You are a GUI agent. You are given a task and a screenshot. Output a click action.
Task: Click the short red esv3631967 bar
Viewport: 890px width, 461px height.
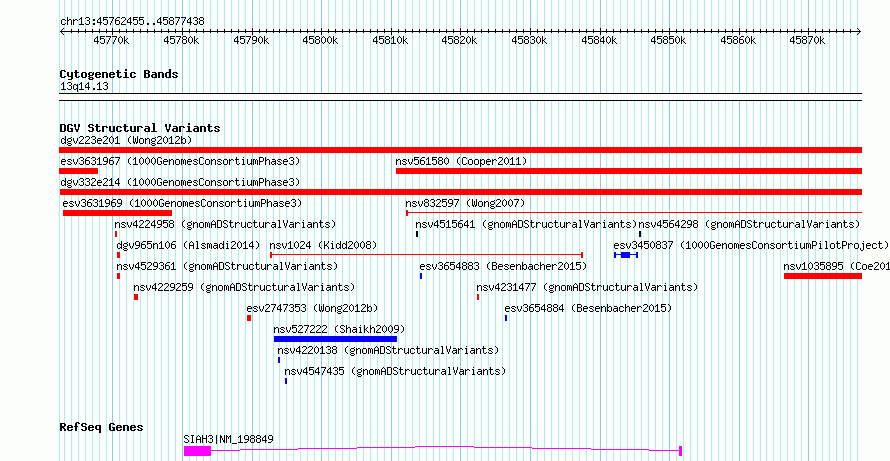[x=78, y=171]
